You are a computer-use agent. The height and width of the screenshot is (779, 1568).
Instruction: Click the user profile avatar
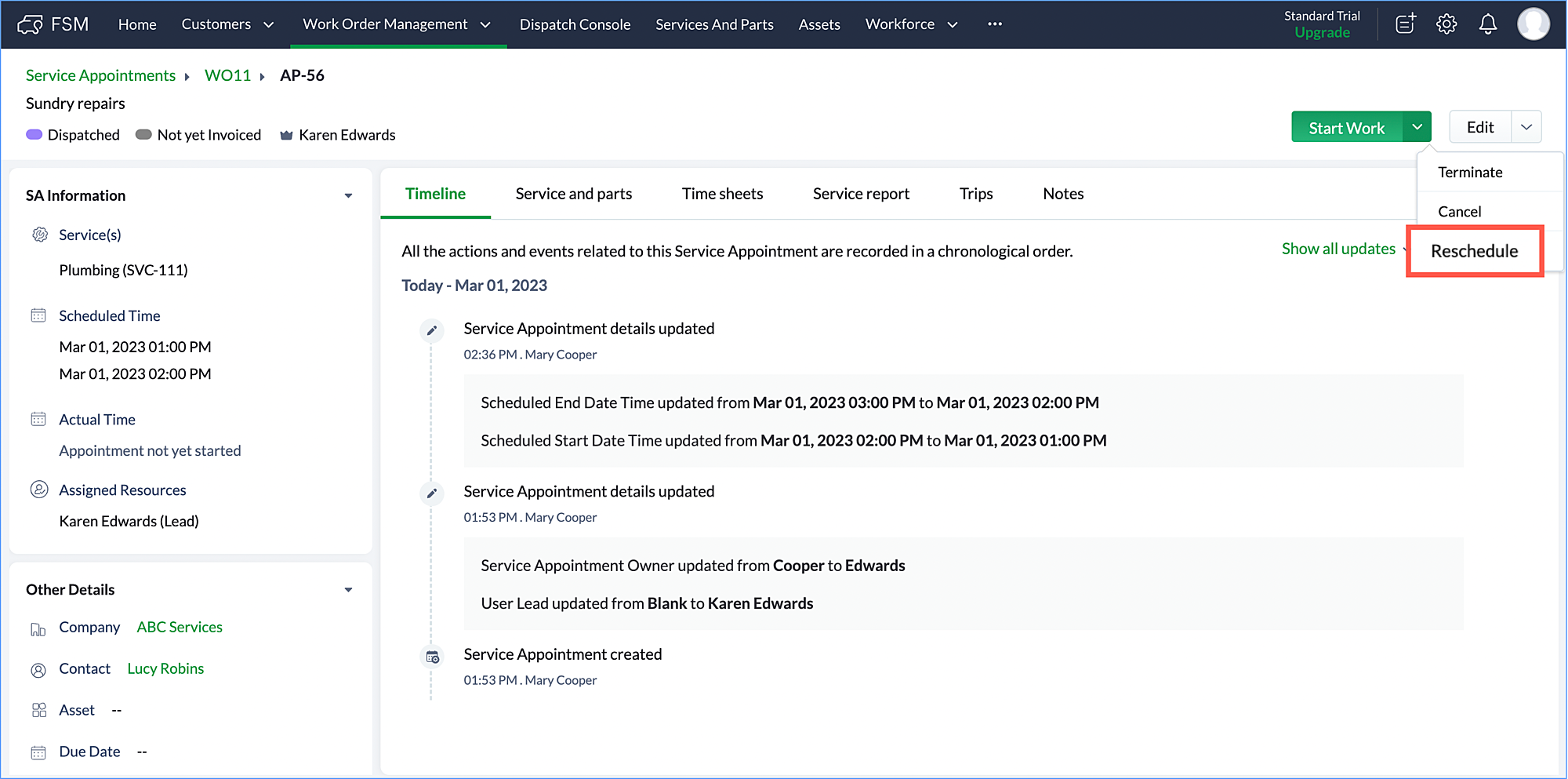[x=1533, y=24]
